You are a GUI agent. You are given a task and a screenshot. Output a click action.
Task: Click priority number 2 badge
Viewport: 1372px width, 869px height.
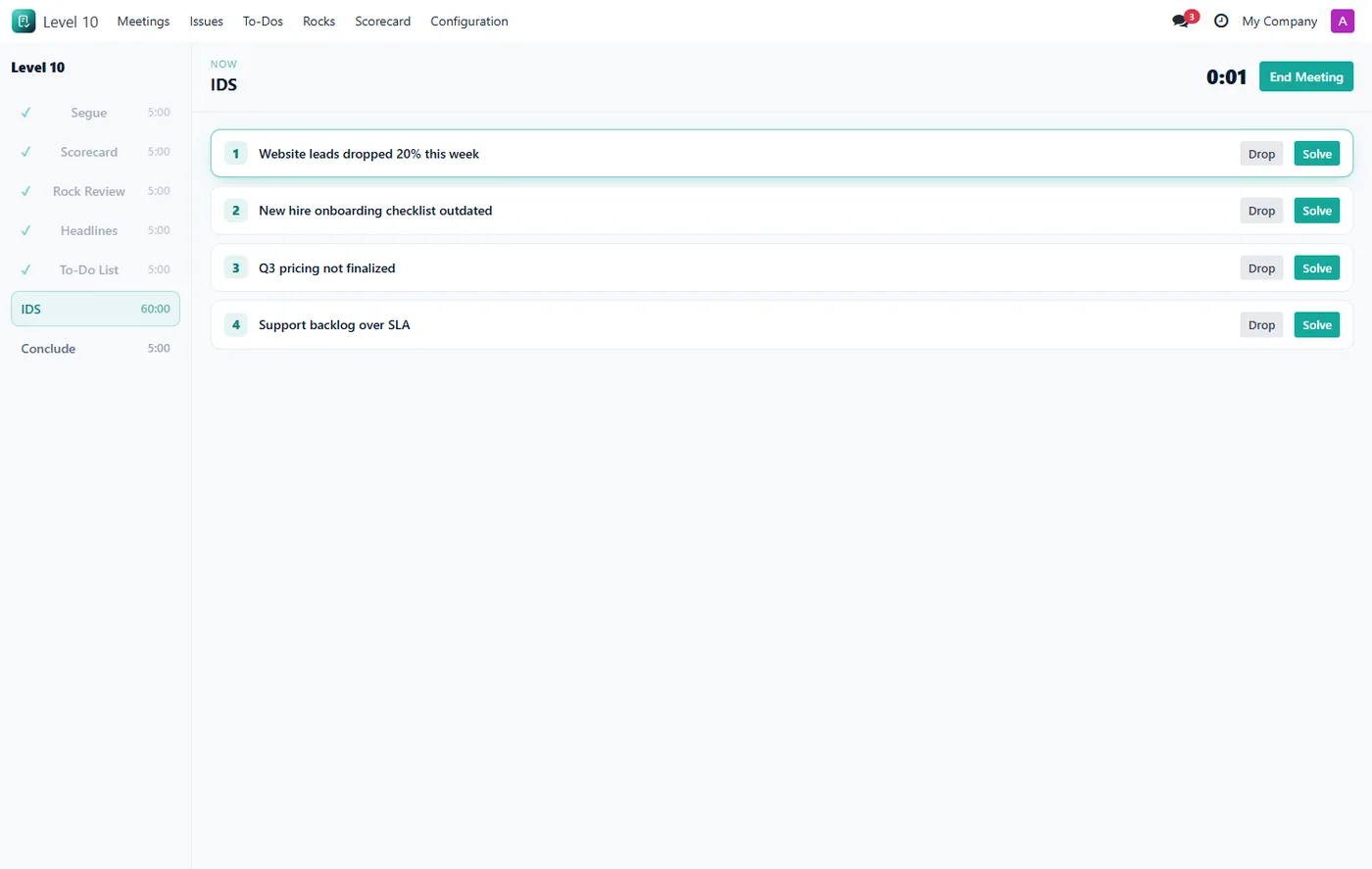pos(235,211)
